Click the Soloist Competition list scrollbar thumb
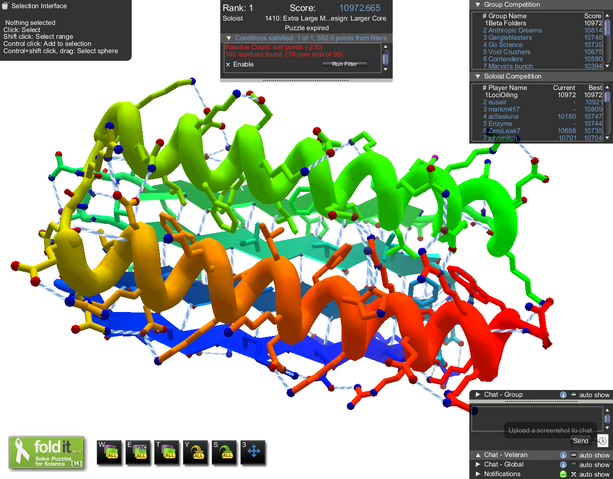Viewport: 613px width, 479px height. [x=607, y=96]
